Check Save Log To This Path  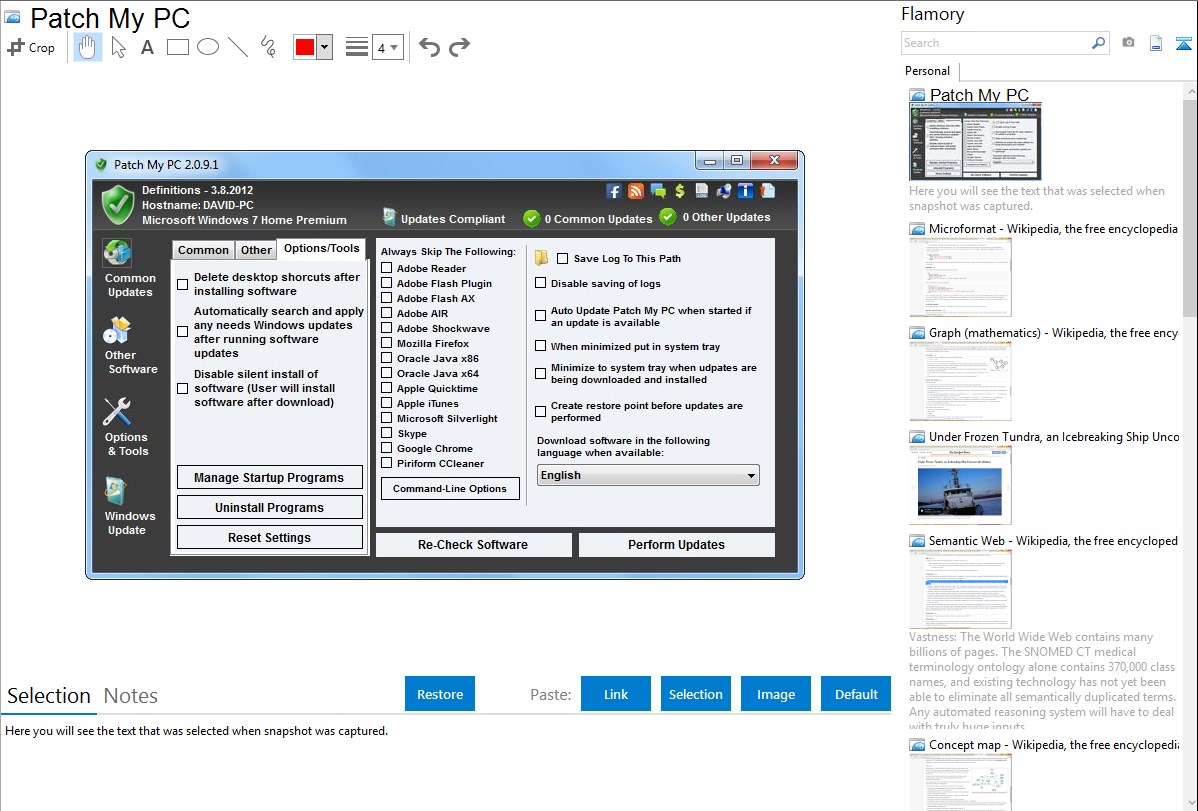coord(563,258)
